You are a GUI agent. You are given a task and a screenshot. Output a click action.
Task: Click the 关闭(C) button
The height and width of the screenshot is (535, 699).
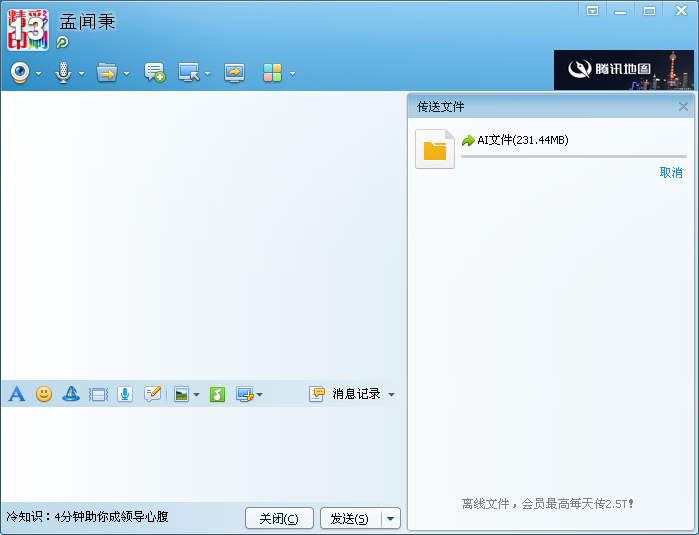click(x=280, y=518)
